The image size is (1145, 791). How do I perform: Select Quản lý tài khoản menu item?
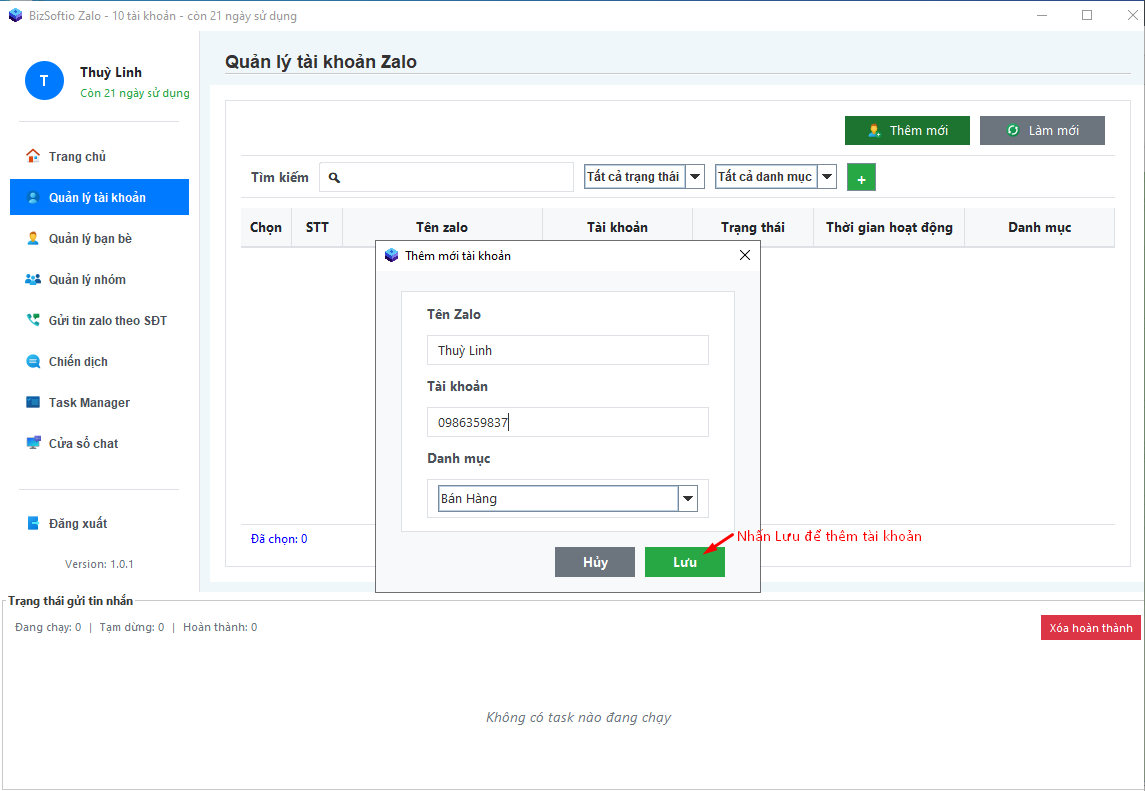coord(99,197)
